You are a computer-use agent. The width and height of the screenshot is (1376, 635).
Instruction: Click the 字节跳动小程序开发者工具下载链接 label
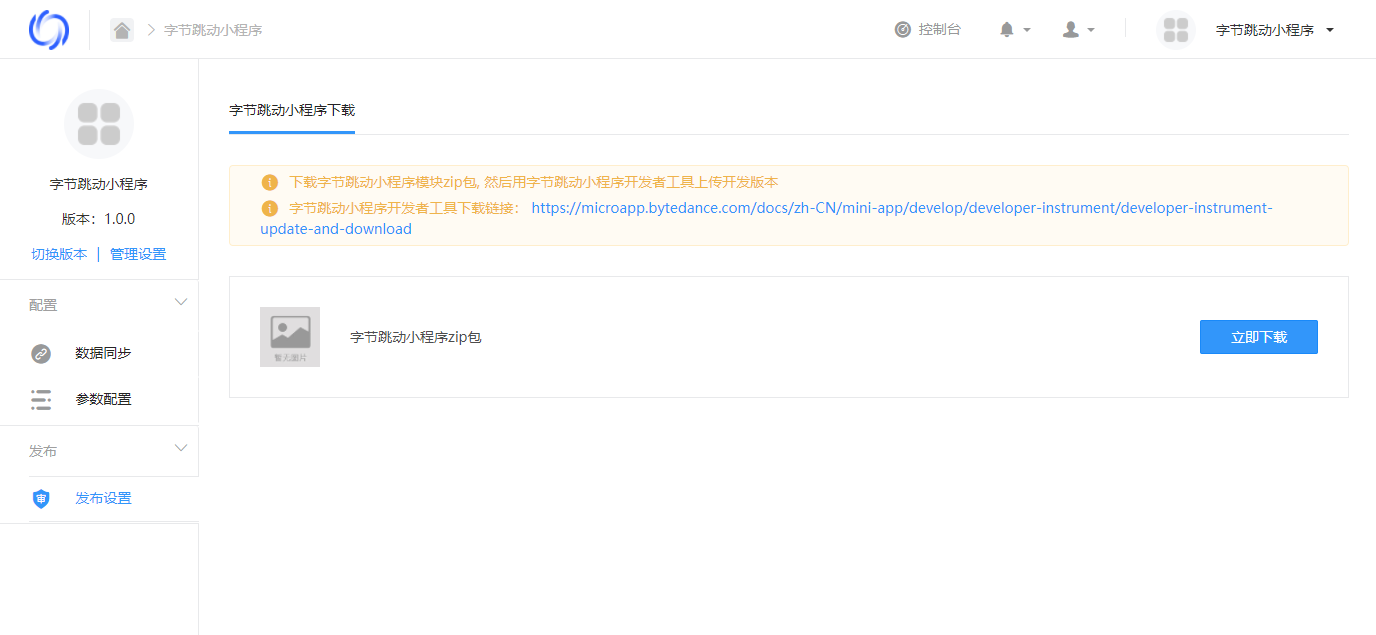(x=405, y=208)
